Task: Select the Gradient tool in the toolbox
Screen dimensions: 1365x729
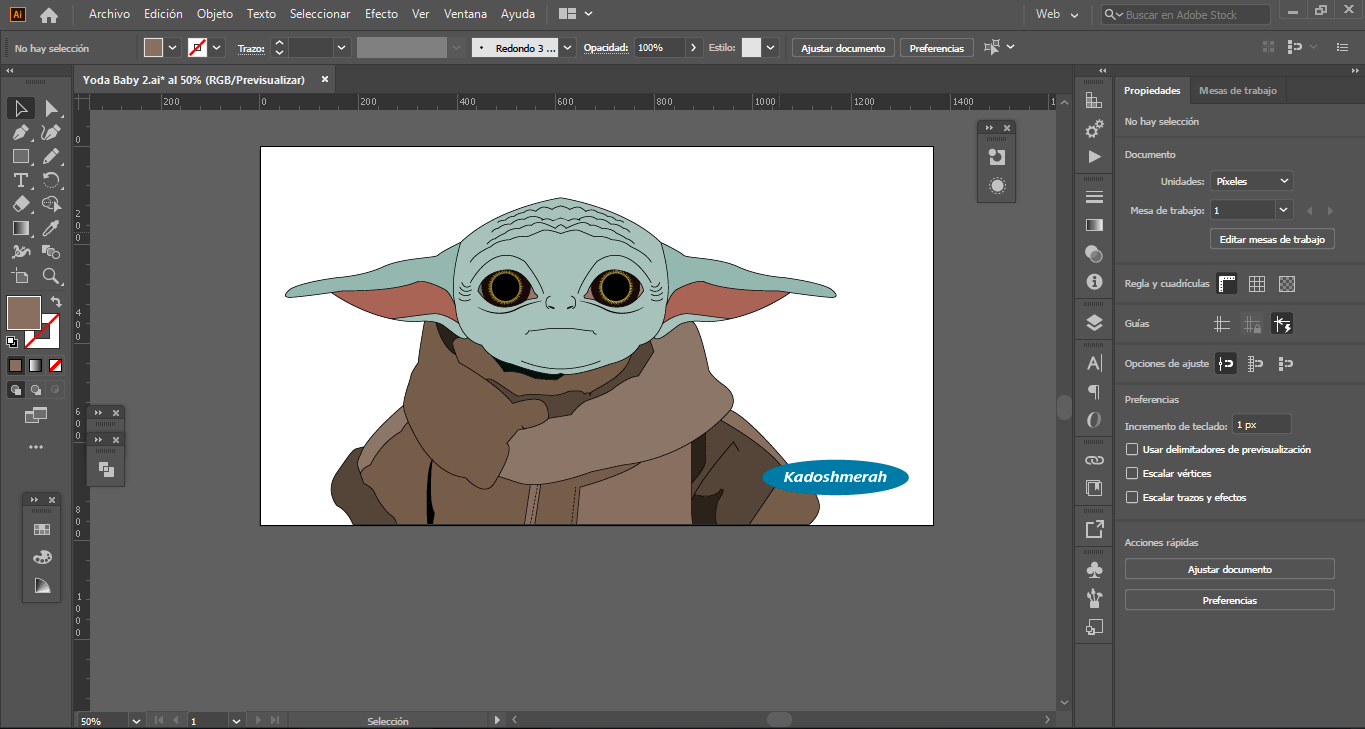Action: (x=20, y=228)
